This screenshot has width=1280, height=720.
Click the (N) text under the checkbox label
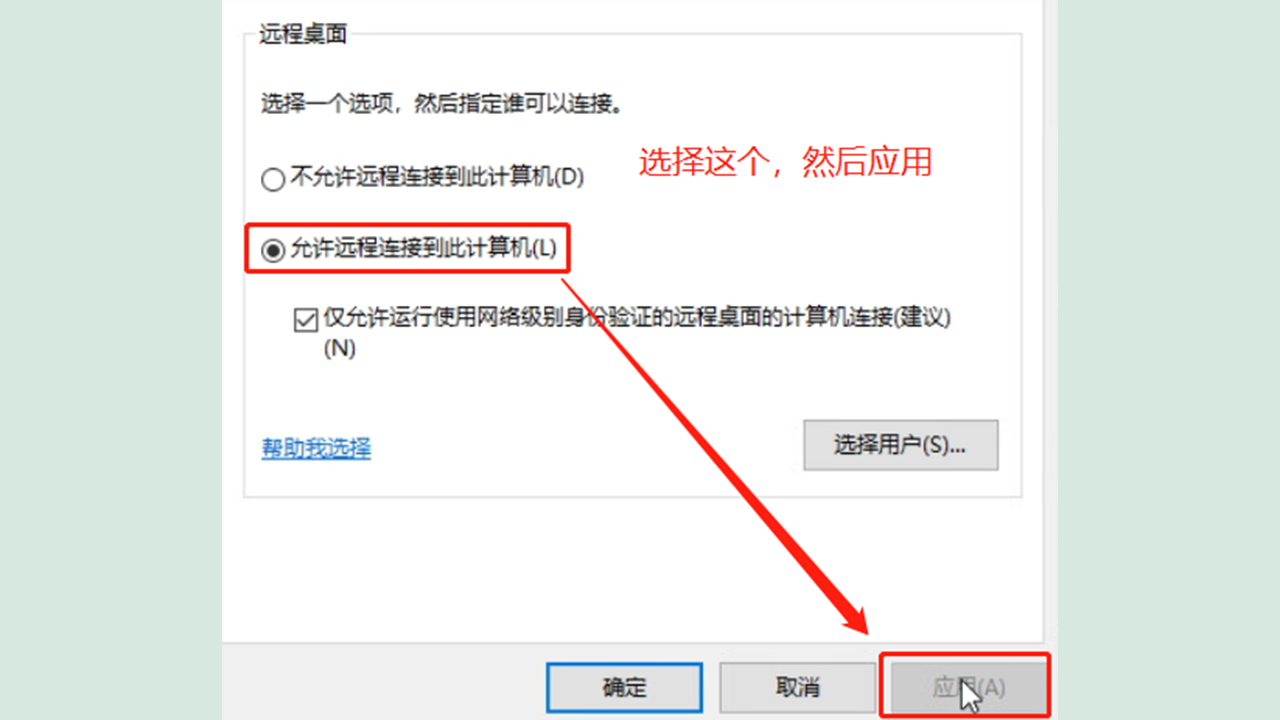click(340, 349)
